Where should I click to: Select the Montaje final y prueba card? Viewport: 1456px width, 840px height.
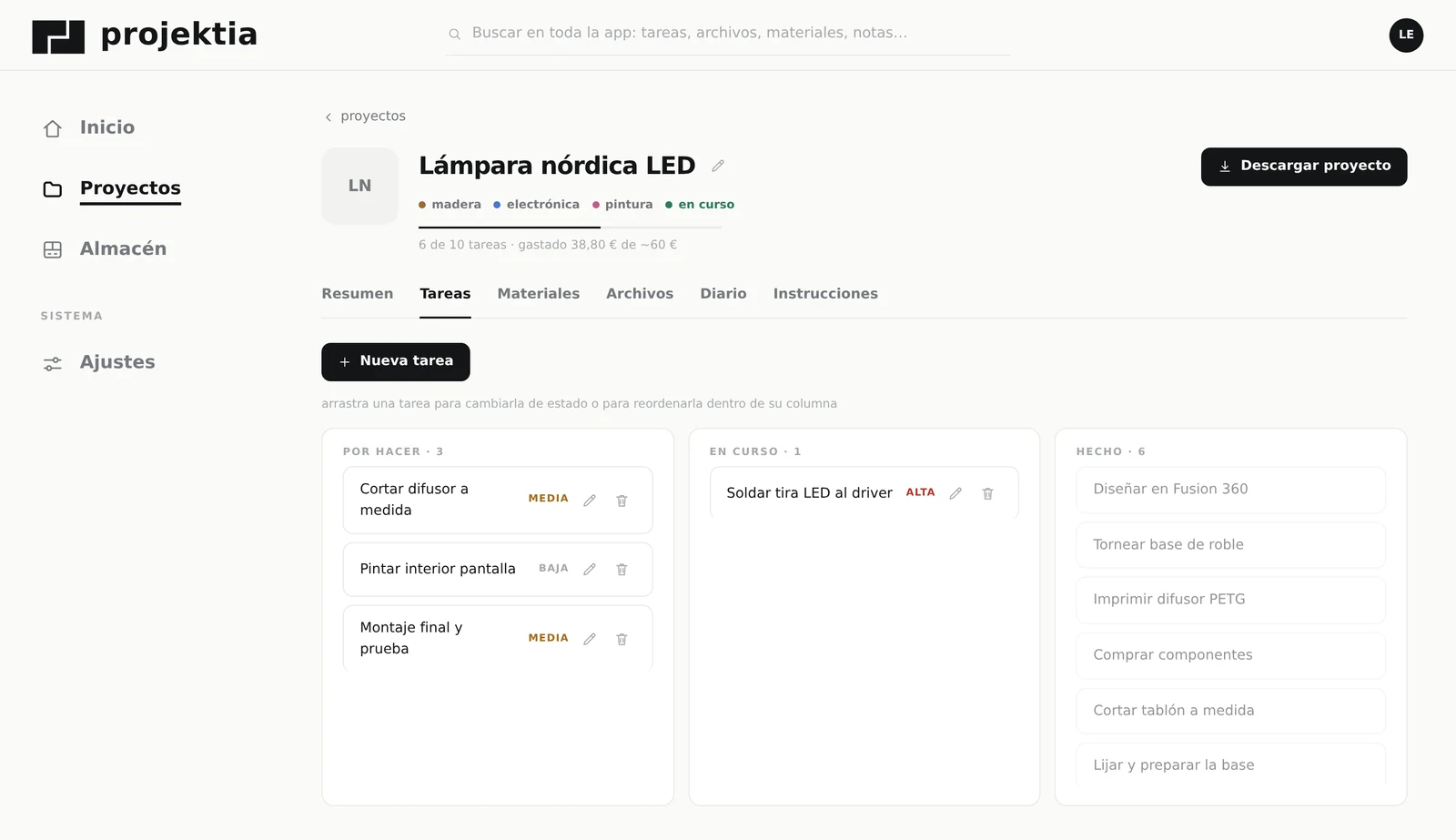(x=498, y=639)
